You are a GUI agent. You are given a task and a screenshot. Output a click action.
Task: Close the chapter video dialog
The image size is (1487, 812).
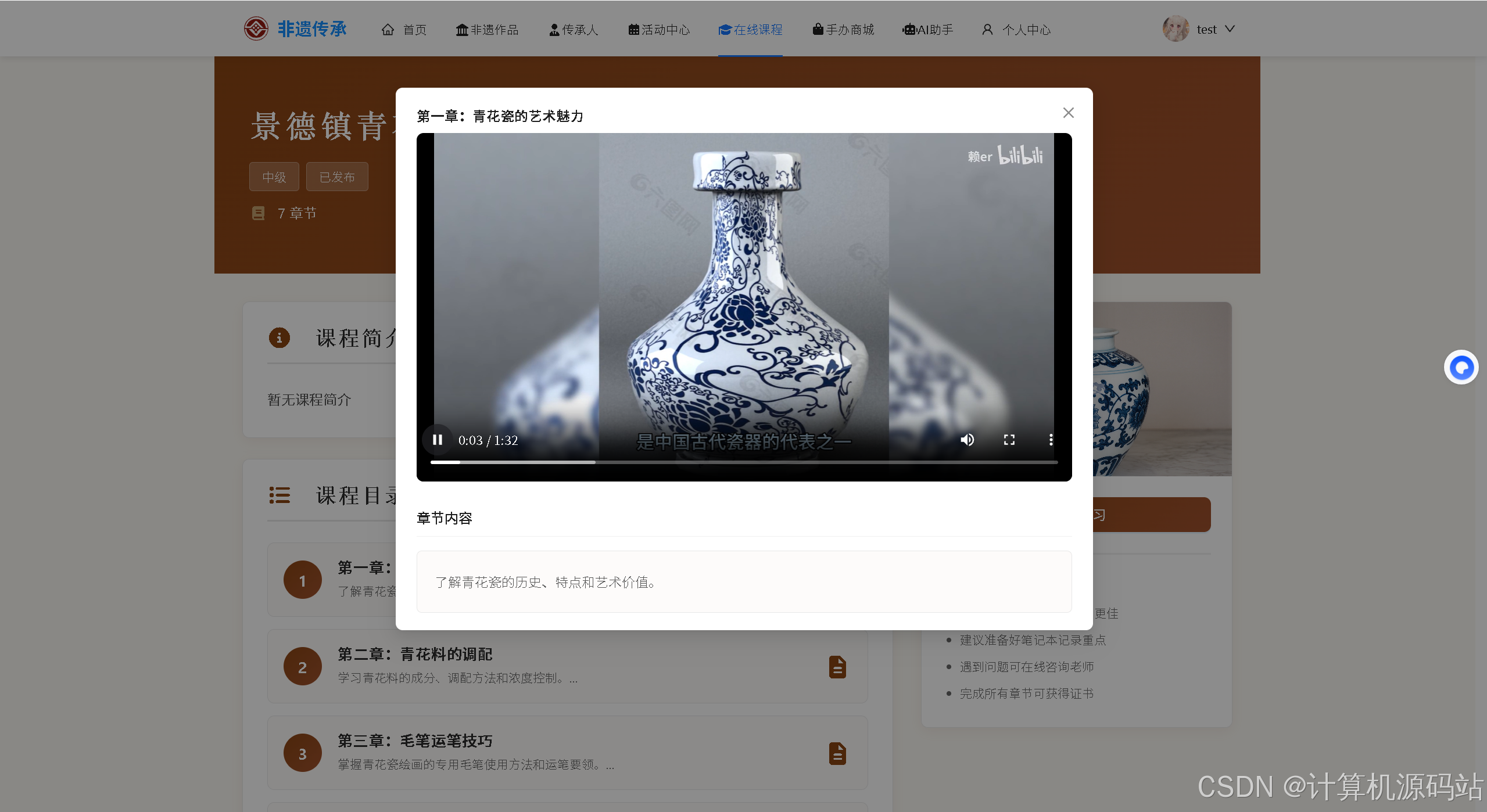pos(1068,113)
